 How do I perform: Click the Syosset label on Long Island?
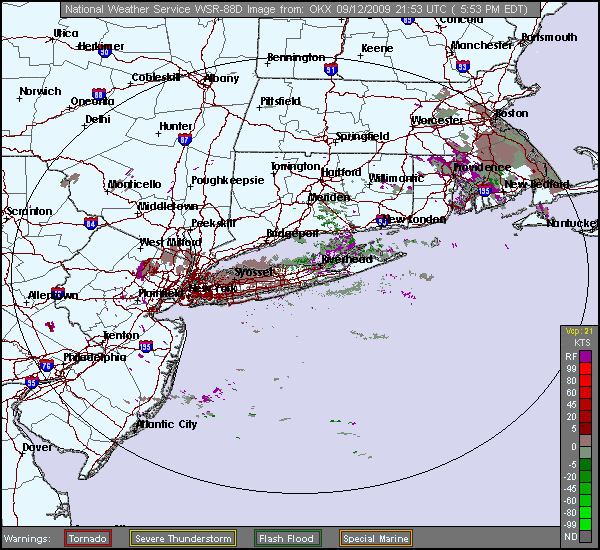(254, 272)
